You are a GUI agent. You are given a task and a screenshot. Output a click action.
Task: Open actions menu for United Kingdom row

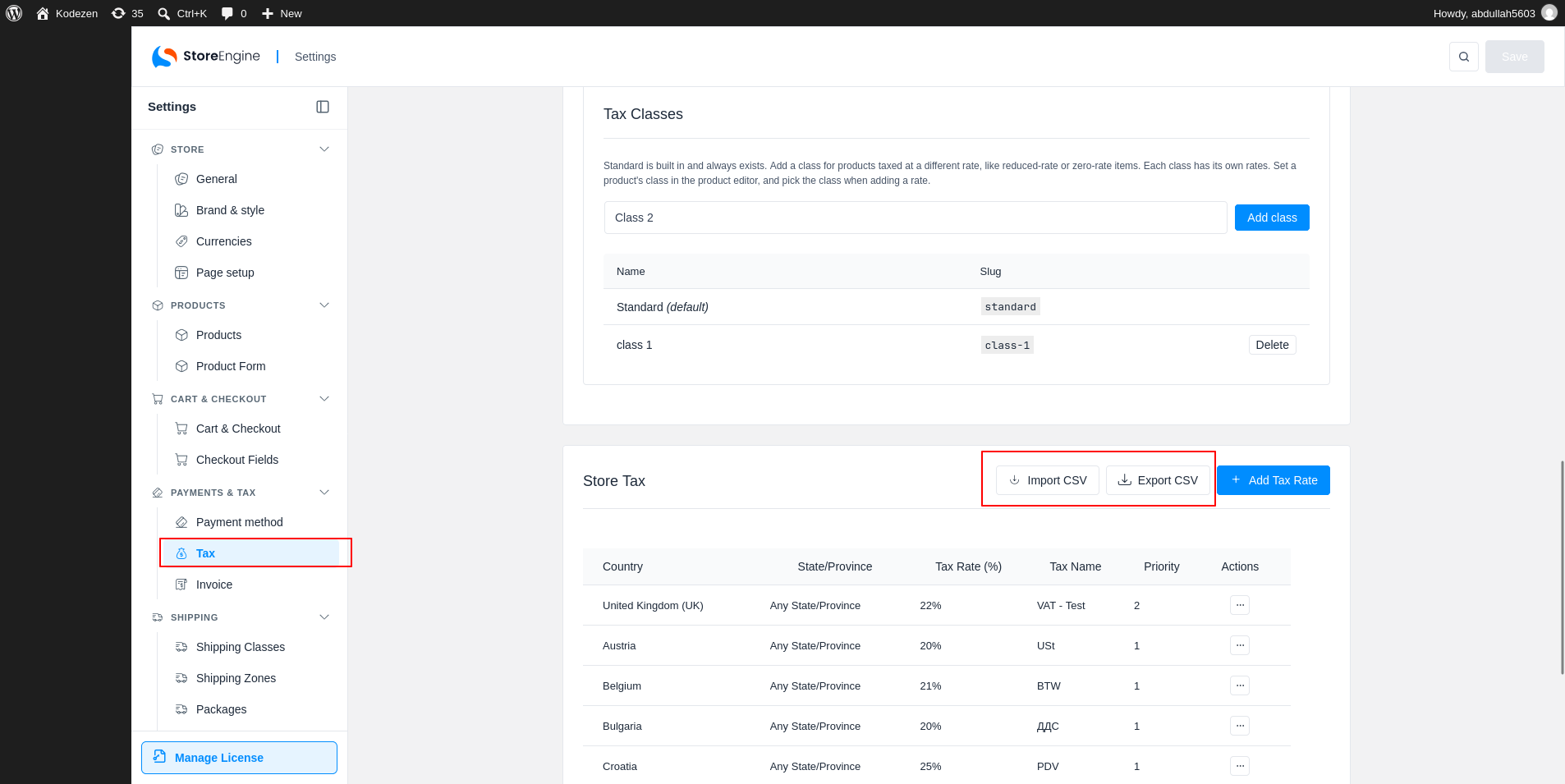pos(1240,605)
